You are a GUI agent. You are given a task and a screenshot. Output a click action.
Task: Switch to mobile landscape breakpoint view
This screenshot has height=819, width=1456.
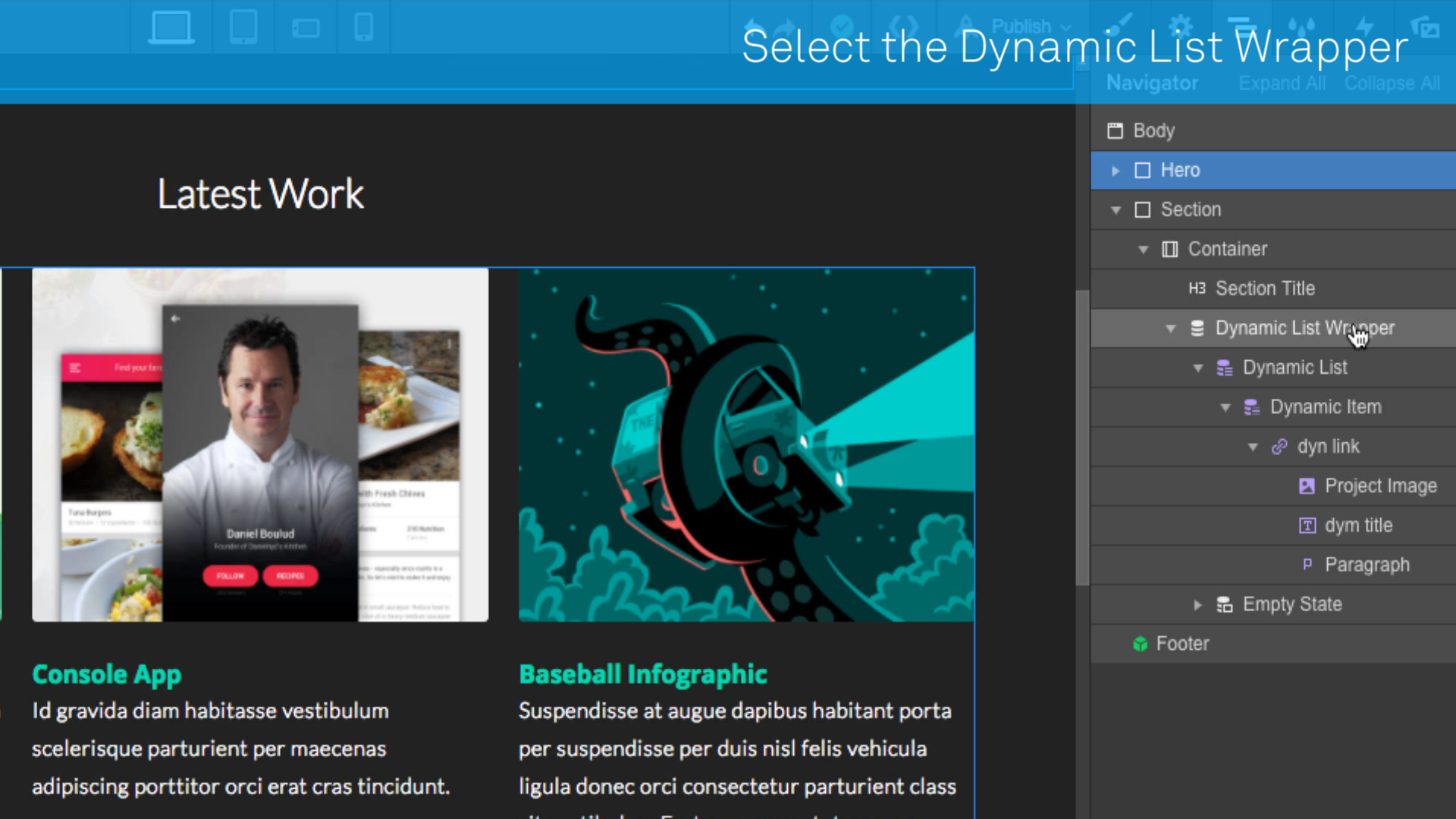point(306,29)
